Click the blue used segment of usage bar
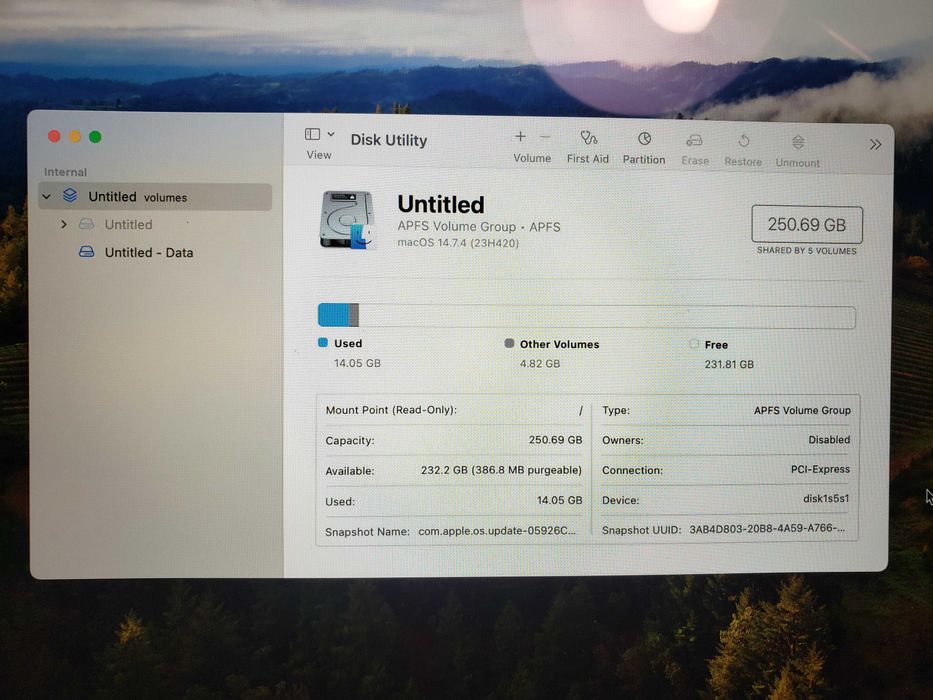The height and width of the screenshot is (700, 933). [333, 315]
